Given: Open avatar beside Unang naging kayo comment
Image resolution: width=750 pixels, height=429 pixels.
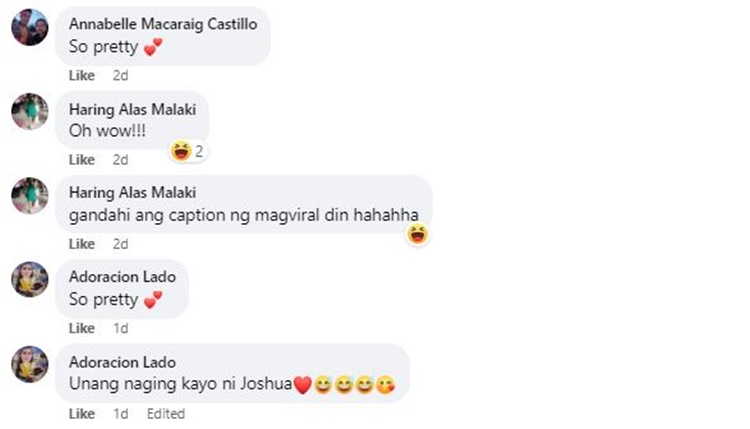Looking at the screenshot, I should point(30,364).
